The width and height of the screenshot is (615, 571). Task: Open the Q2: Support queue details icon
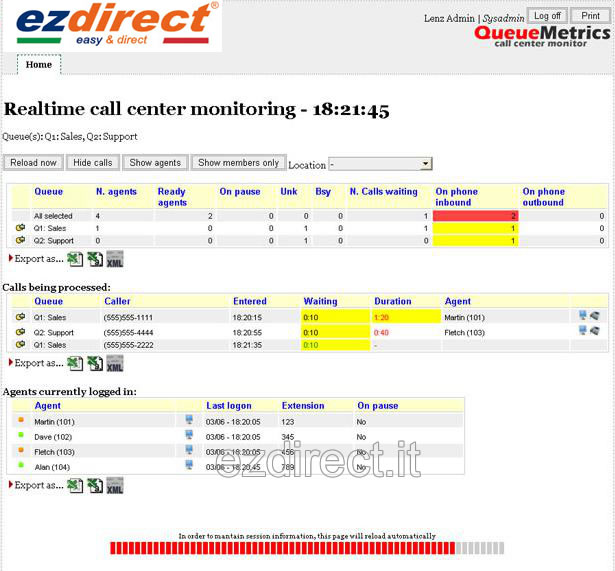(20, 240)
